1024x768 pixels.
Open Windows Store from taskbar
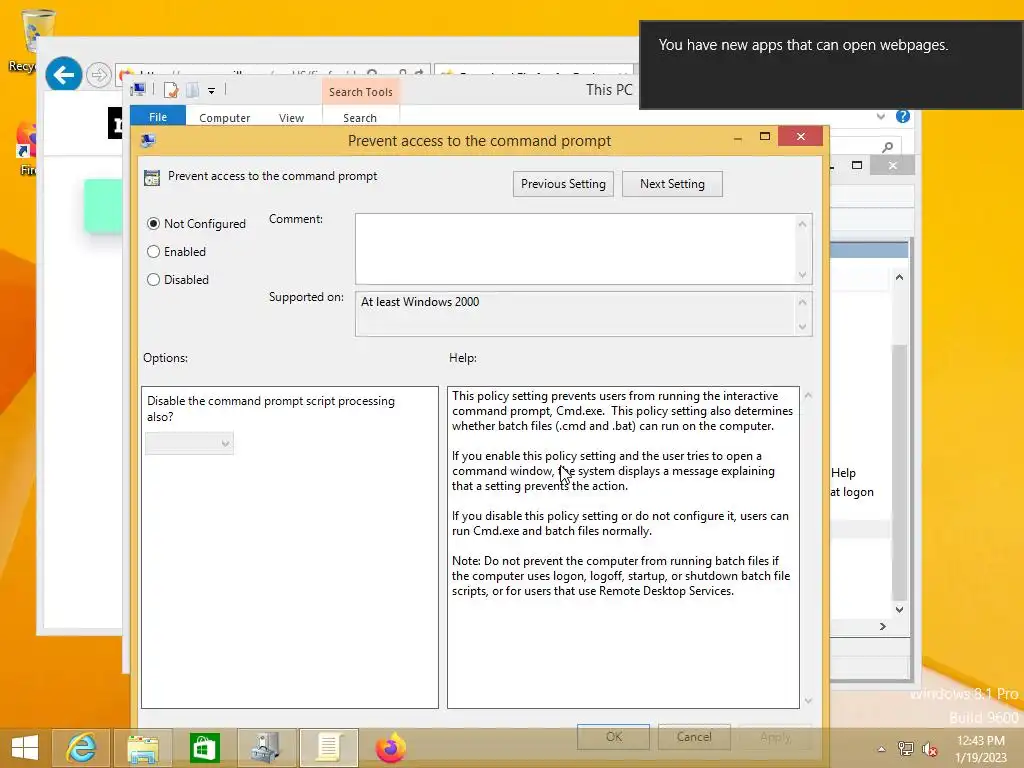pyautogui.click(x=204, y=748)
